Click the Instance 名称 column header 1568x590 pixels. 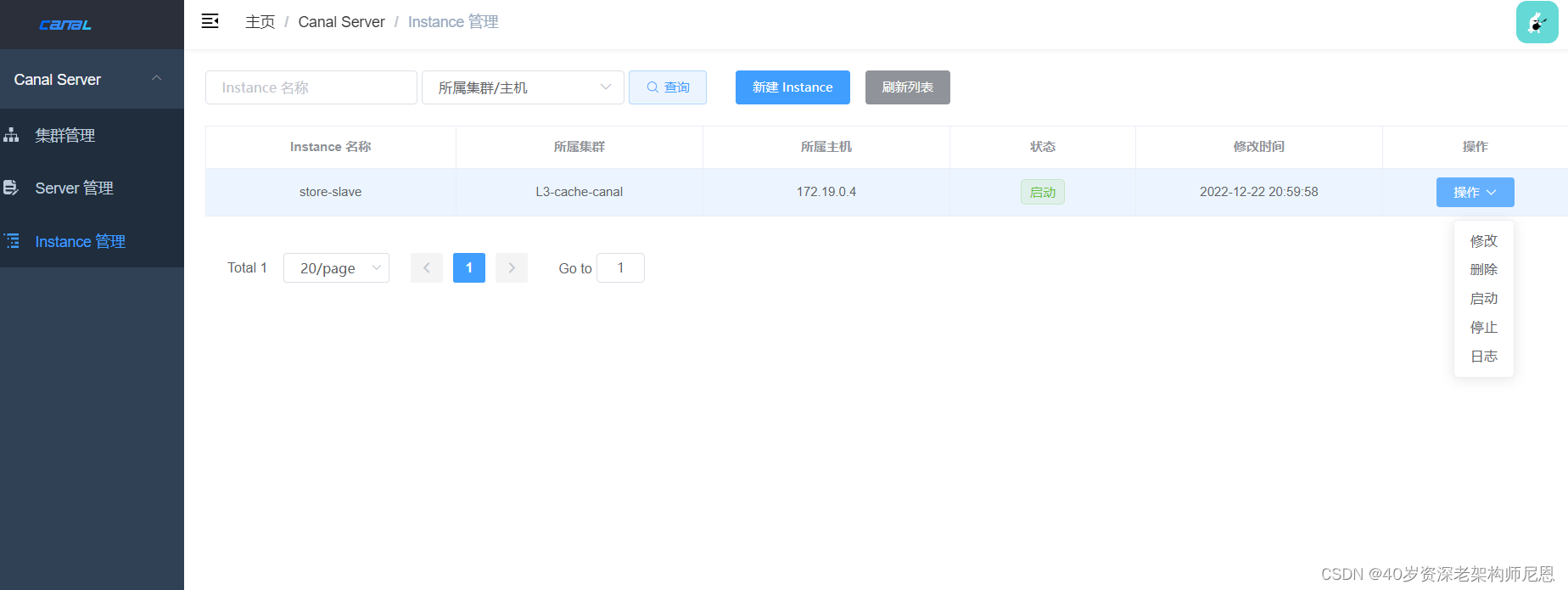click(330, 147)
